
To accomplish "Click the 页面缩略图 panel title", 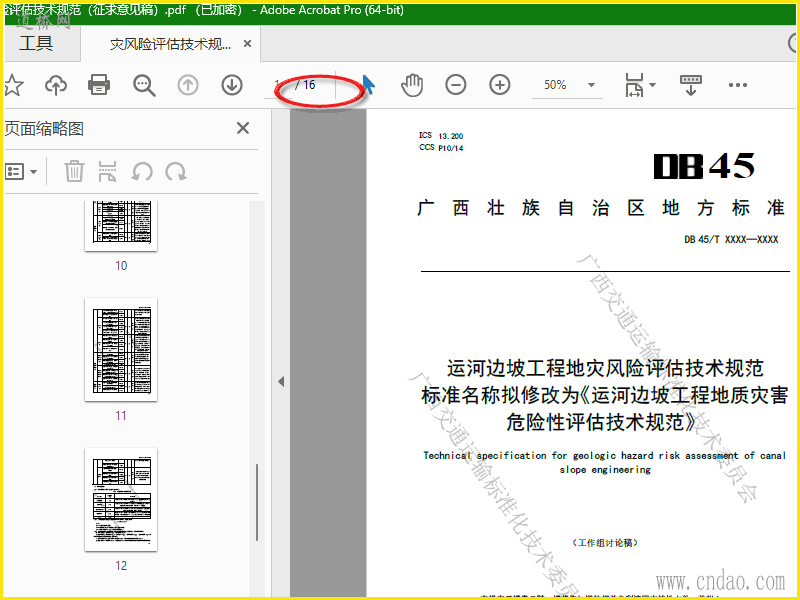I will (x=44, y=128).
